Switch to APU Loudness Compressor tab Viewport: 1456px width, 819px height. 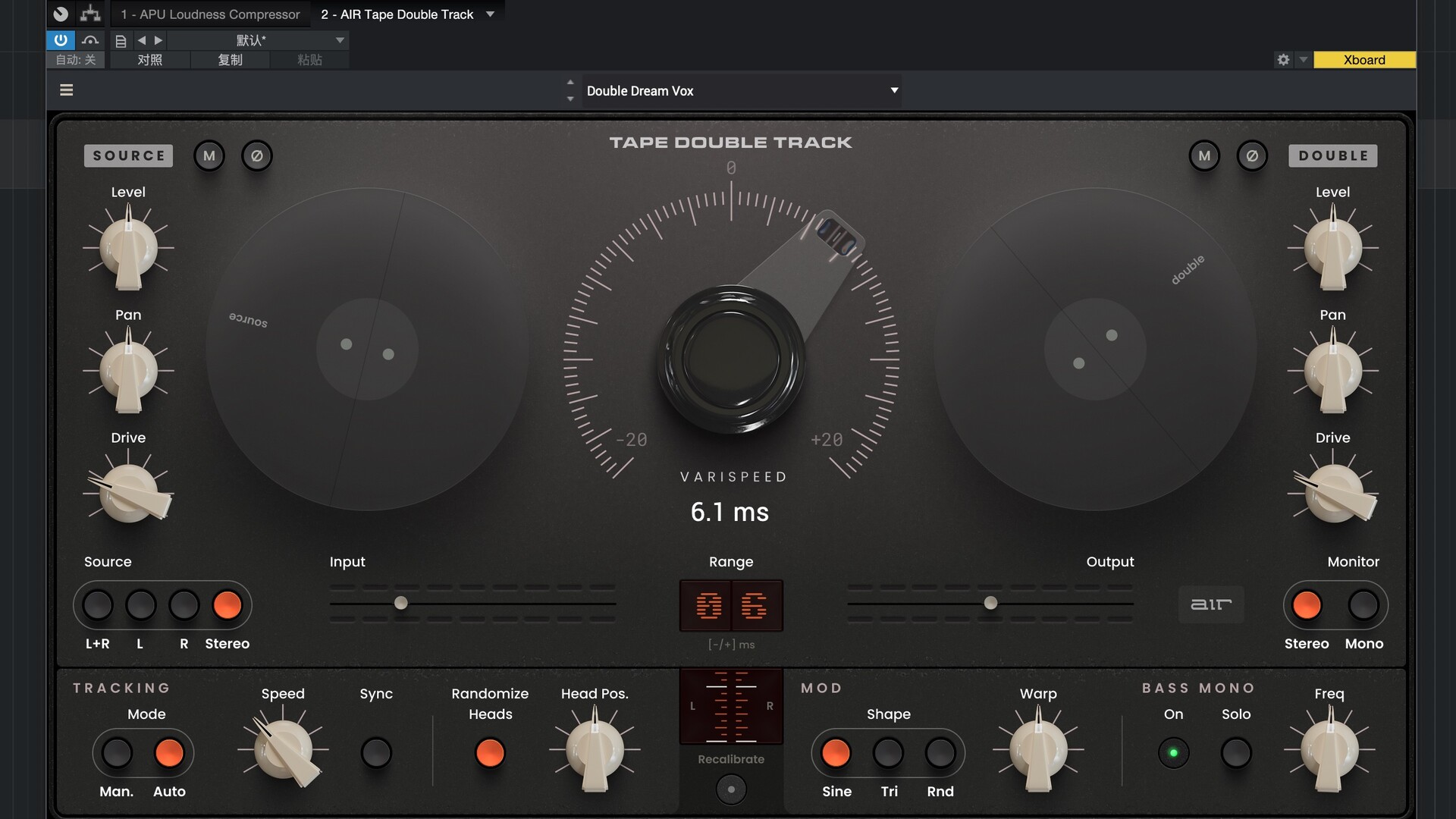[210, 14]
